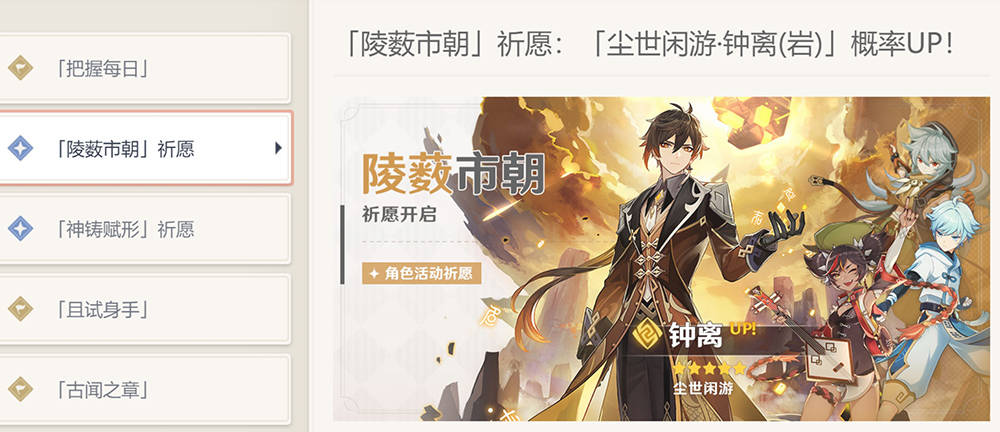
Task: Select the 「神铸赋形」祈愿 notice tab
Action: pyautogui.click(x=144, y=228)
